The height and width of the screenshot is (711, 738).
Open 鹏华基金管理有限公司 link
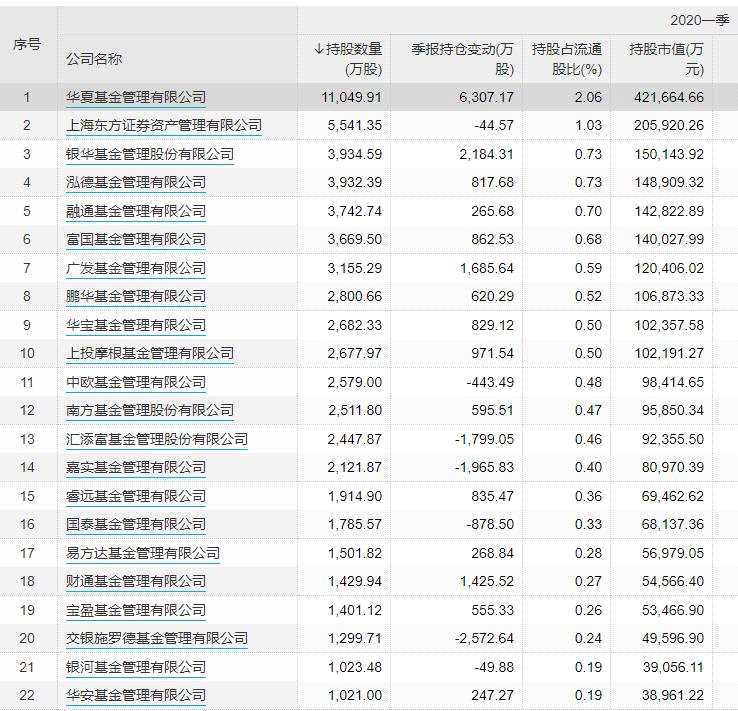pyautogui.click(x=136, y=296)
